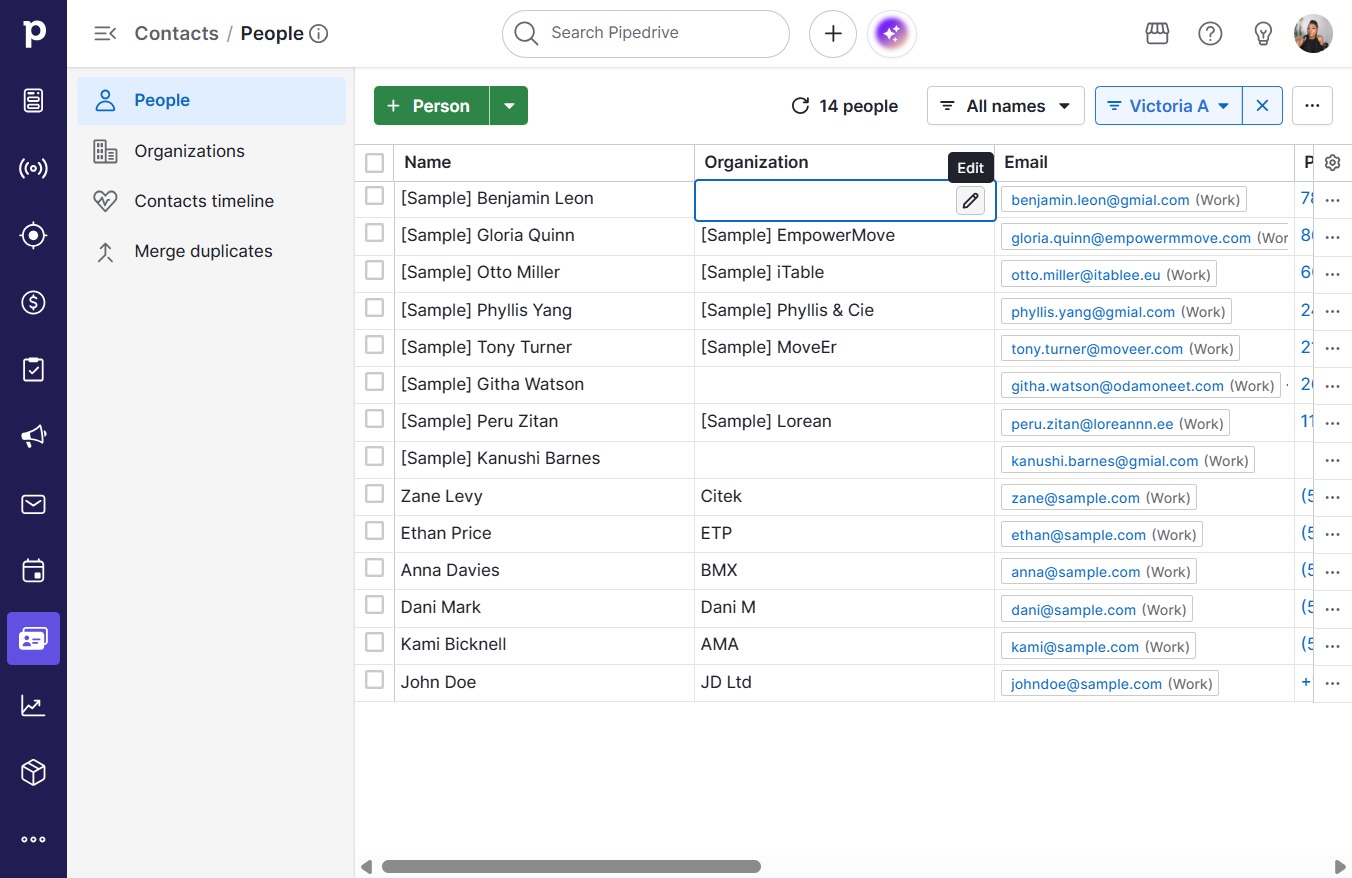The height and width of the screenshot is (878, 1352).
Task: Open Ethan Price's contact record
Action: (x=446, y=533)
